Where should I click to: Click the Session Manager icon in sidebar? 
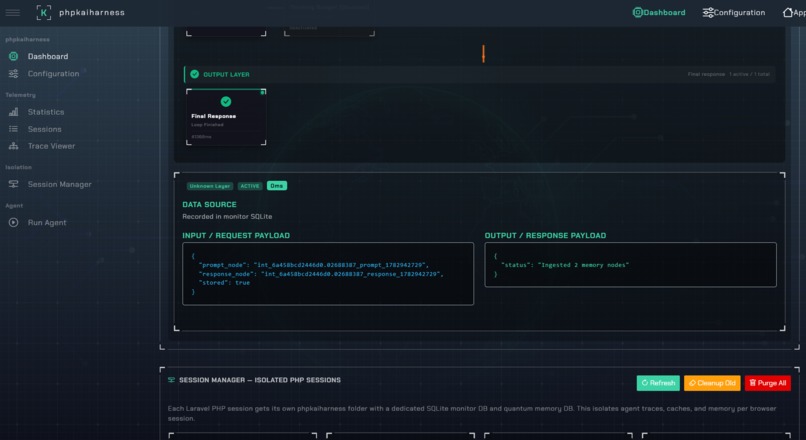point(13,184)
